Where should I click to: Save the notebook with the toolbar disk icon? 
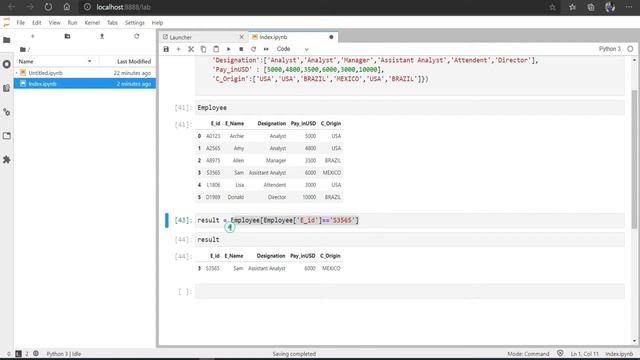(x=166, y=49)
